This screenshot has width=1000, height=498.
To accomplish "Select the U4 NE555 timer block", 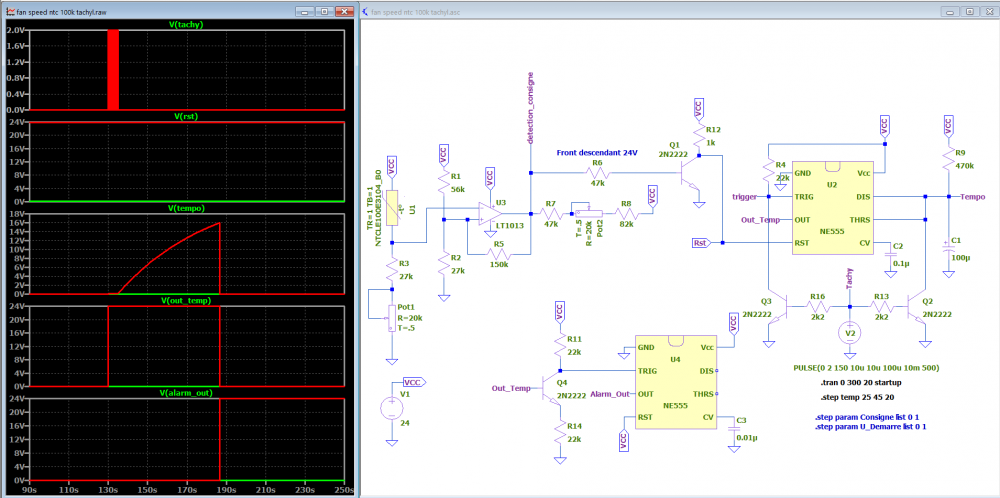I will coord(676,382).
